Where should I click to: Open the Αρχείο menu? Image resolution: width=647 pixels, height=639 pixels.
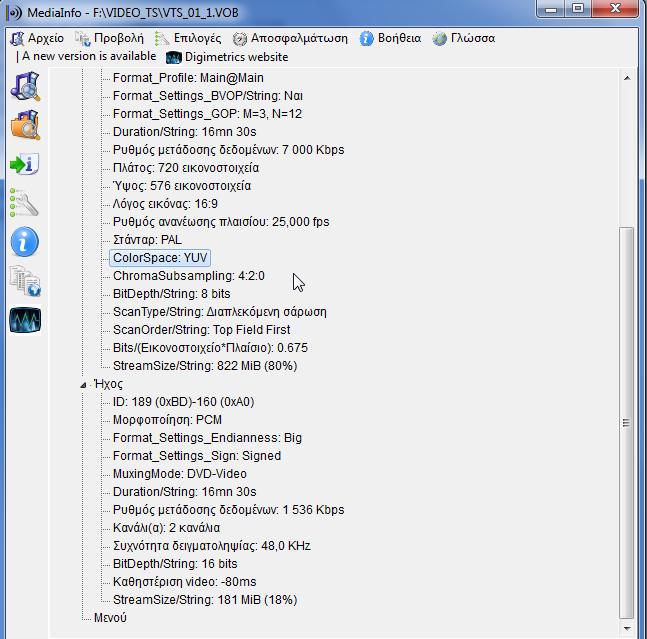click(x=37, y=38)
